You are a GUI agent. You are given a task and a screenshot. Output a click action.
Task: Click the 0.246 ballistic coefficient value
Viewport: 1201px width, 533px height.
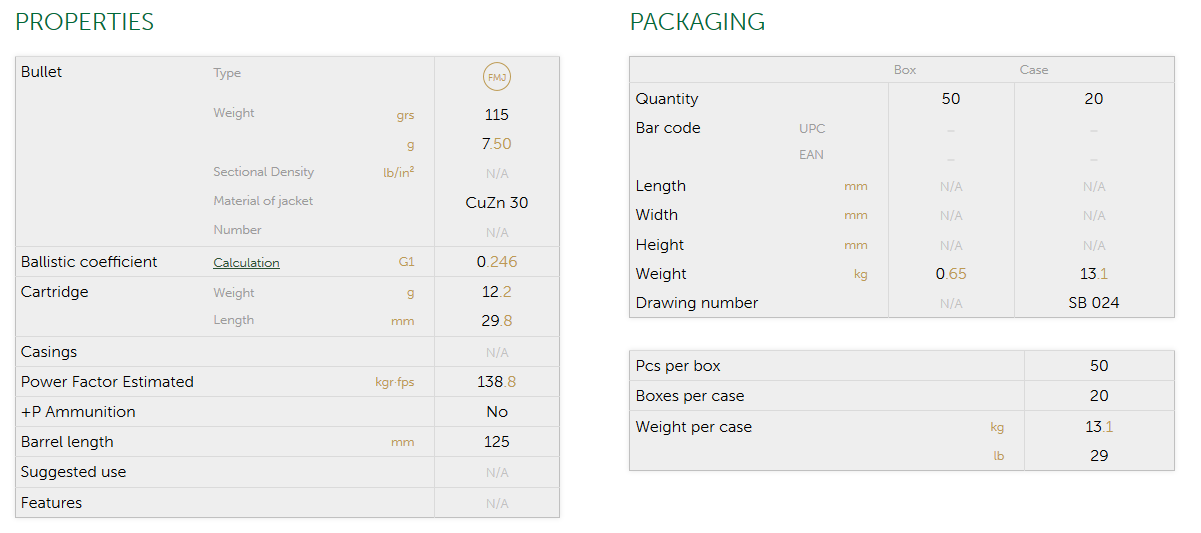[x=497, y=262]
